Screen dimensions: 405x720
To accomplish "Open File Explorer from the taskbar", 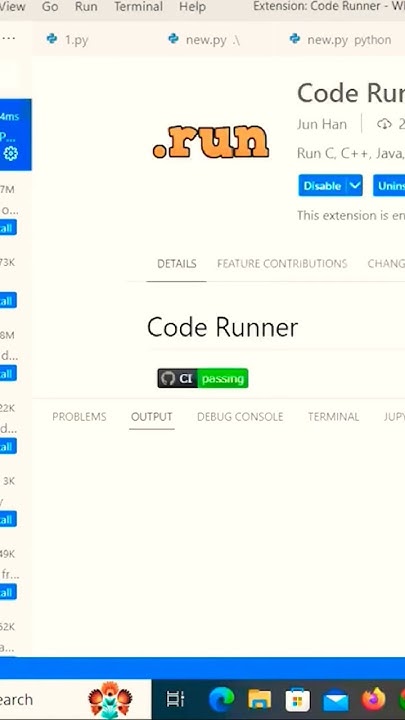I will click(x=259, y=700).
